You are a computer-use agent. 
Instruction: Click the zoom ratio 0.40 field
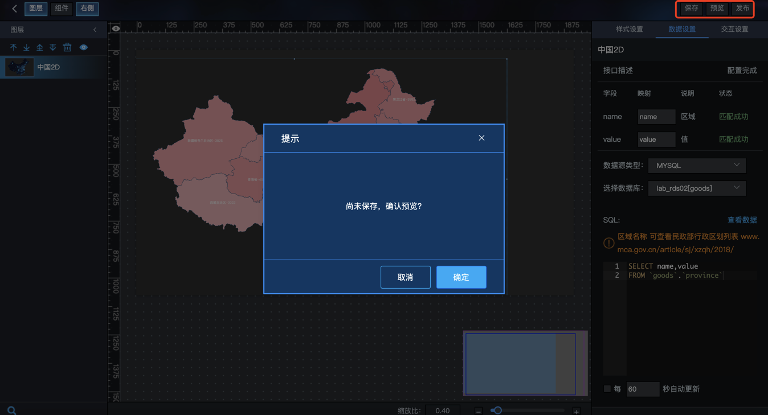coord(442,411)
